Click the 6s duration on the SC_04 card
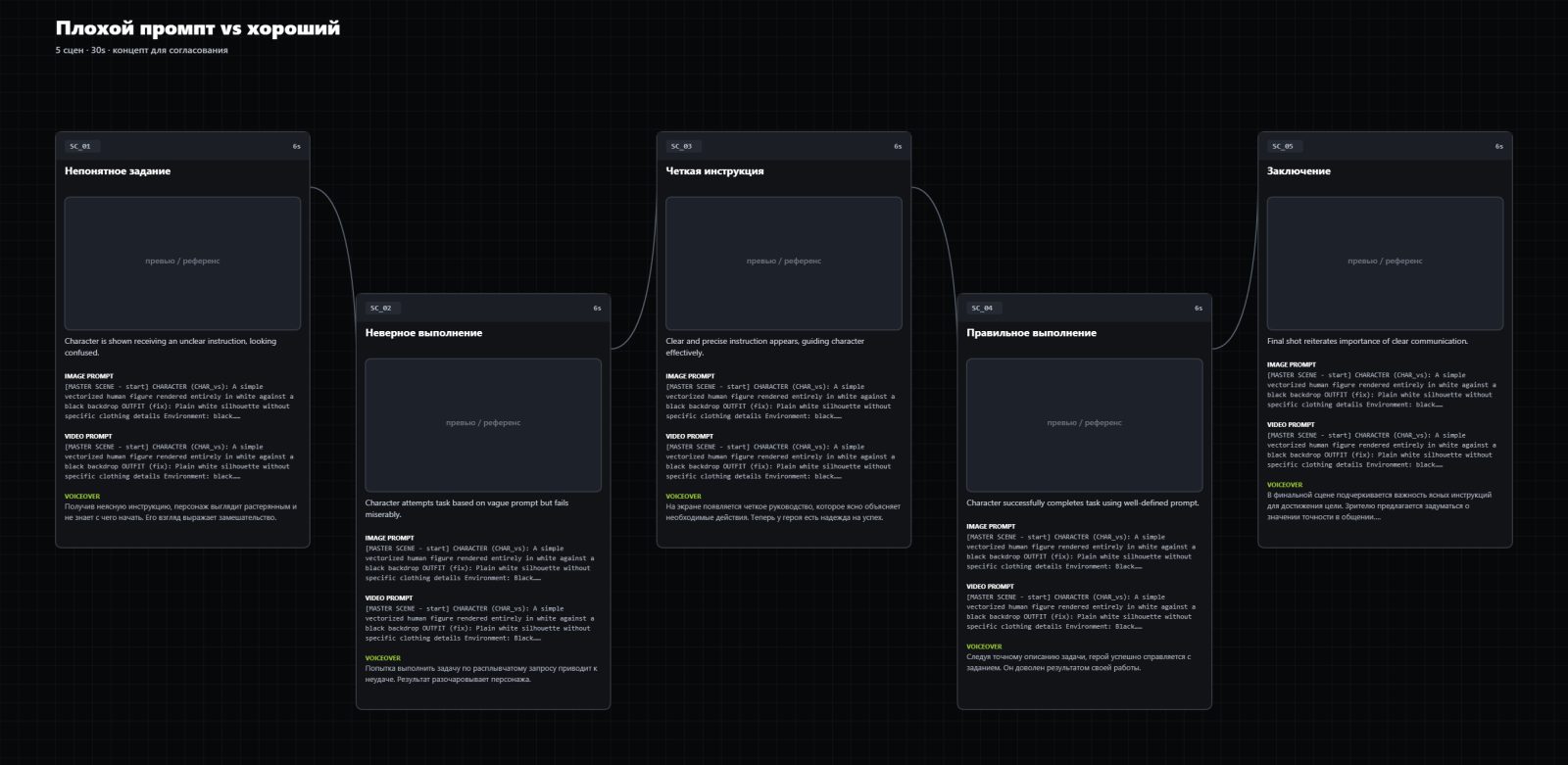Image resolution: width=1568 pixels, height=765 pixels. coord(1199,308)
